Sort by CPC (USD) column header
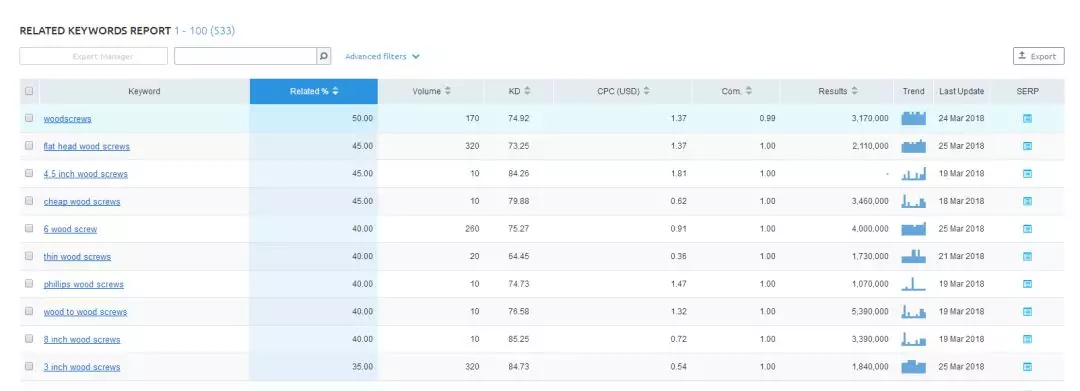 pos(623,91)
